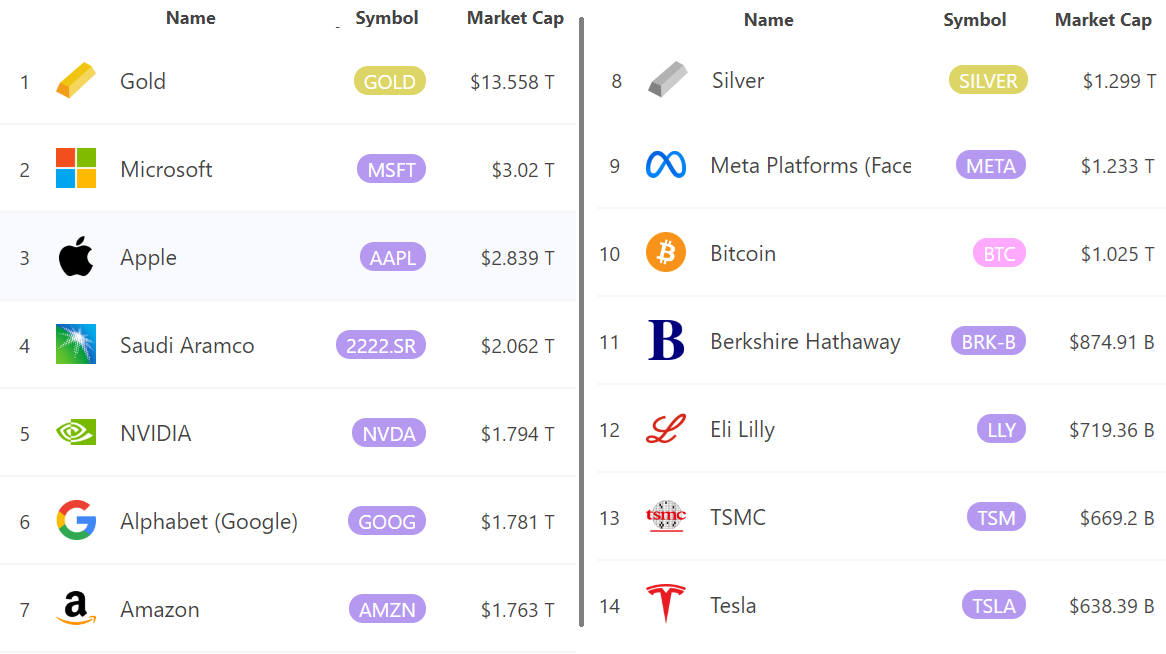Select the Saudi Aramco logo

(x=76, y=345)
